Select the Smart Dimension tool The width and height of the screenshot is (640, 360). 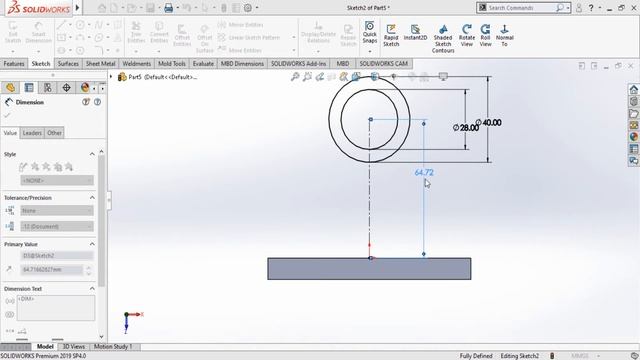click(x=38, y=32)
